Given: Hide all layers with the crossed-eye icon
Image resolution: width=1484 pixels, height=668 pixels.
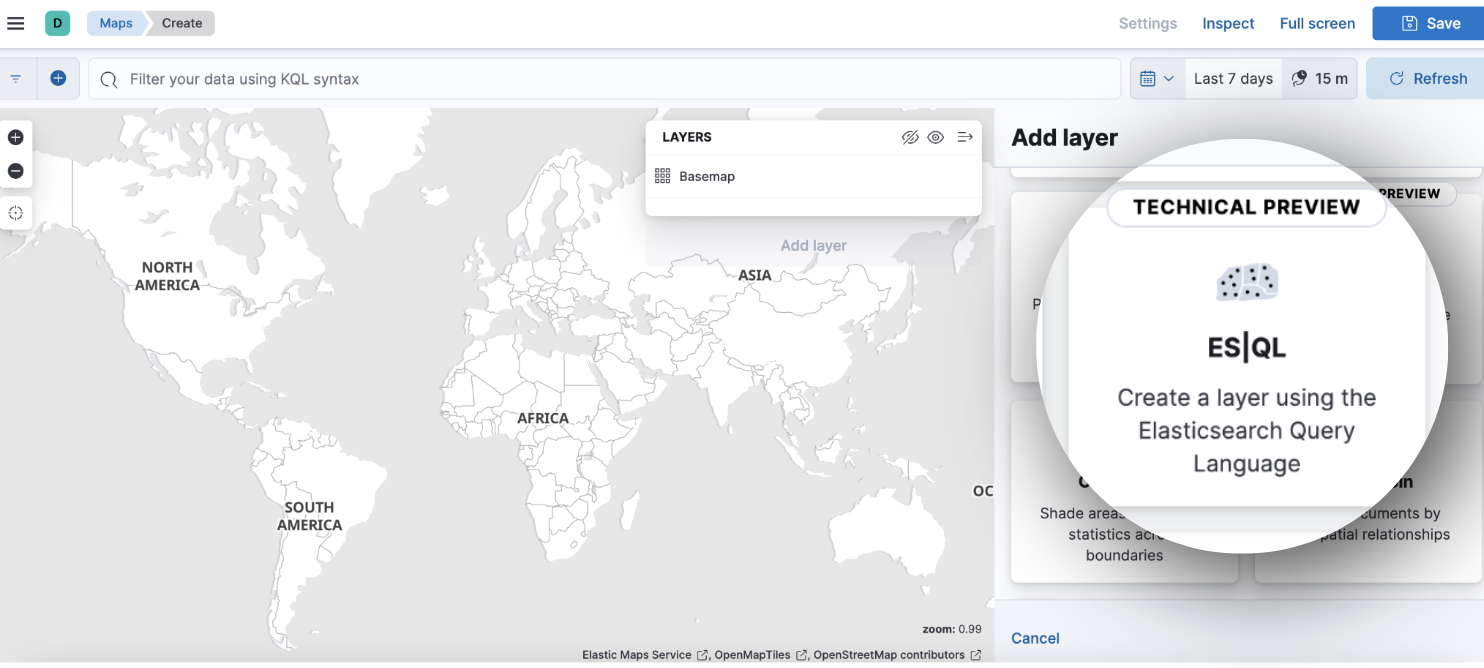Looking at the screenshot, I should [910, 137].
